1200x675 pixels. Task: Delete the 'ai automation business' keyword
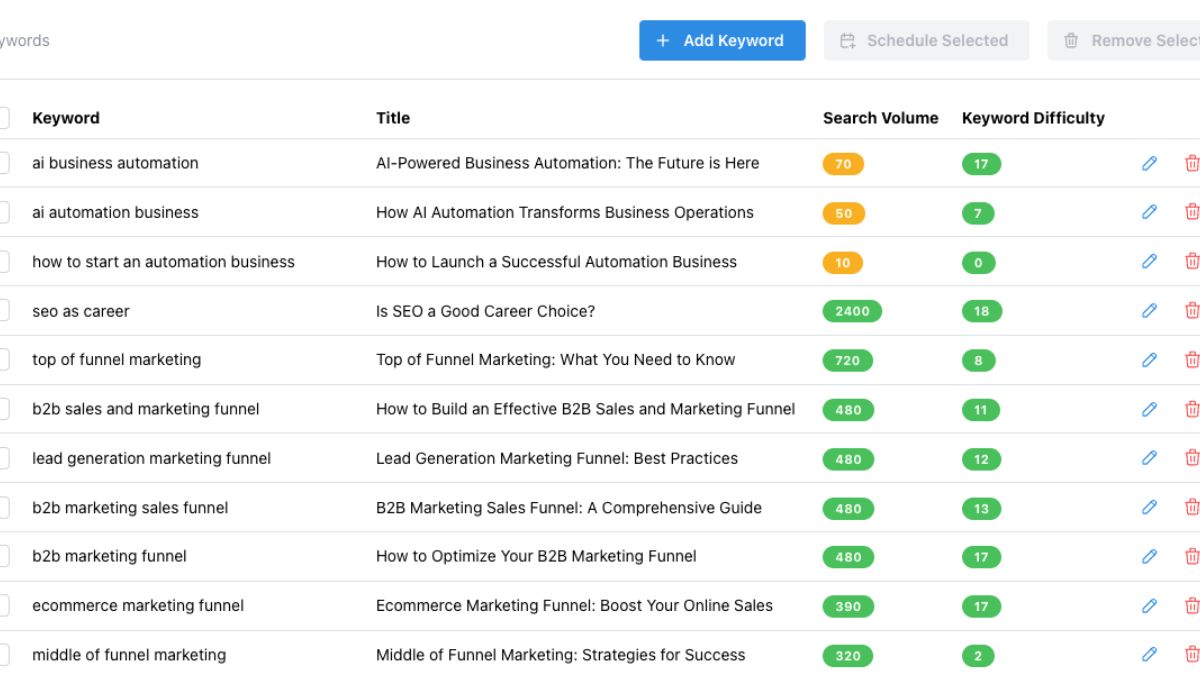pyautogui.click(x=1192, y=212)
